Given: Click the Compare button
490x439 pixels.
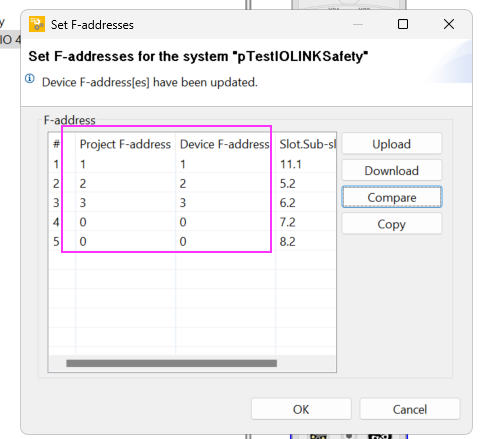Looking at the screenshot, I should point(392,197).
